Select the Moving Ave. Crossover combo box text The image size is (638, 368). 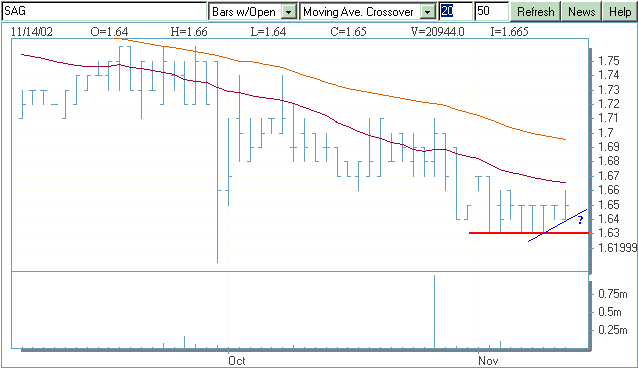(358, 12)
